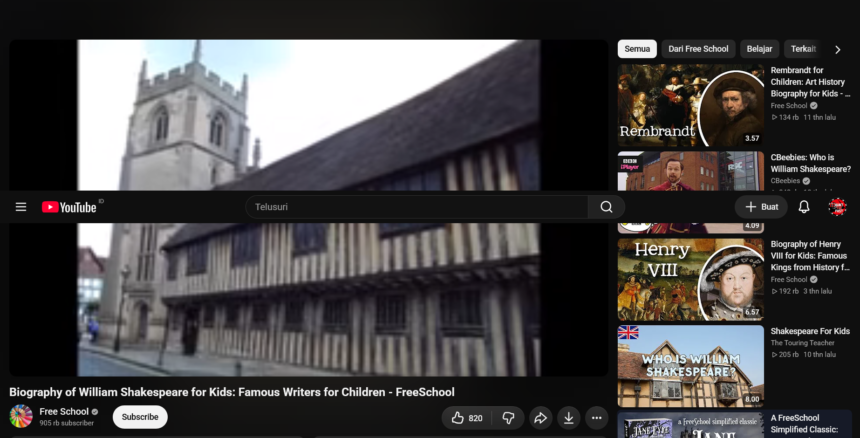Screen dimensions: 860x438
Task: Open Biography of Henry VIII title
Action: (x=810, y=255)
